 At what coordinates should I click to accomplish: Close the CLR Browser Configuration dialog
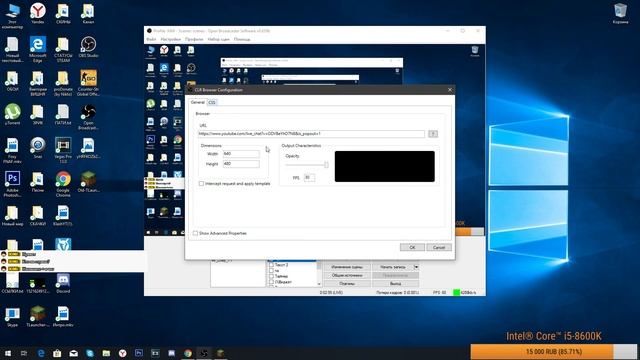[450, 90]
